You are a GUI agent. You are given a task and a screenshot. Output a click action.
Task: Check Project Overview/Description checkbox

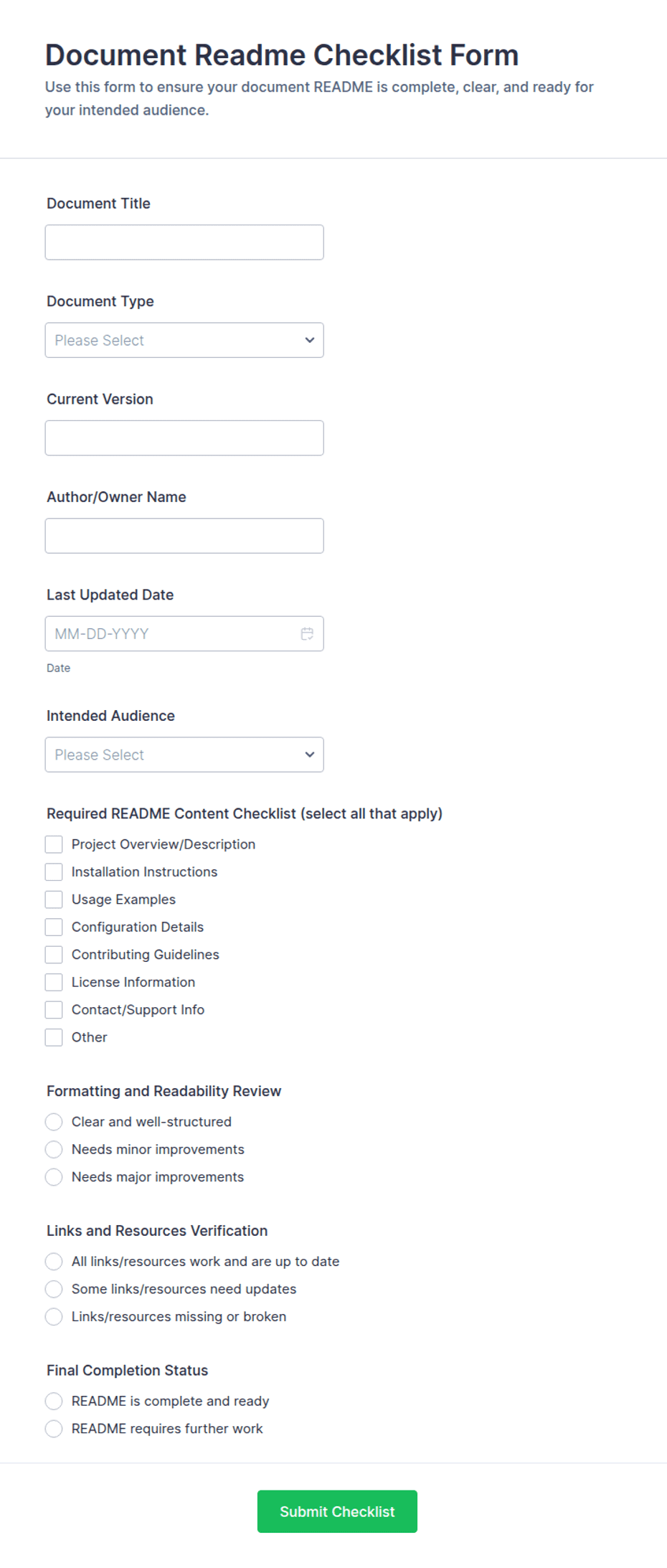[54, 844]
